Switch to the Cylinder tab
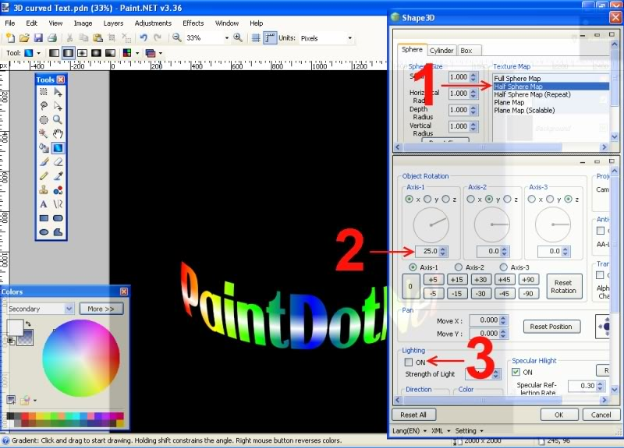Screen dimensions: 624x448 click(441, 50)
